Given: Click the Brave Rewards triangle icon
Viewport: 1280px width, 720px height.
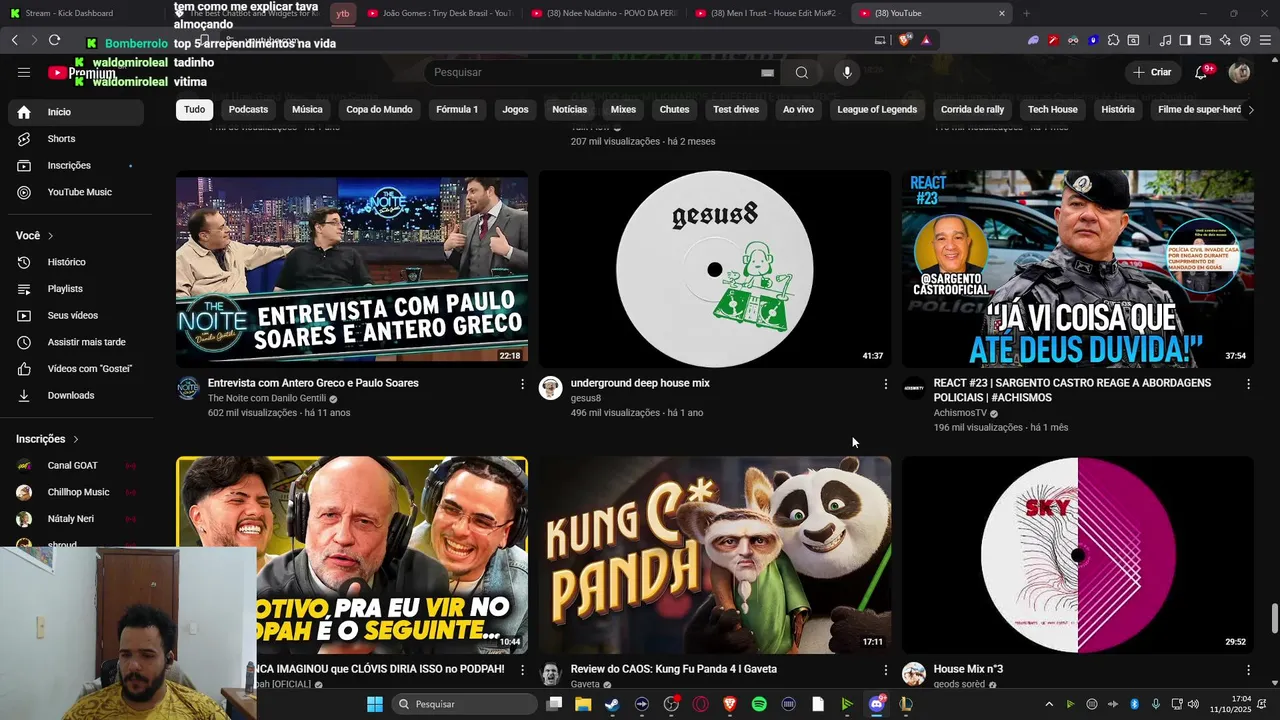Looking at the screenshot, I should click(926, 40).
